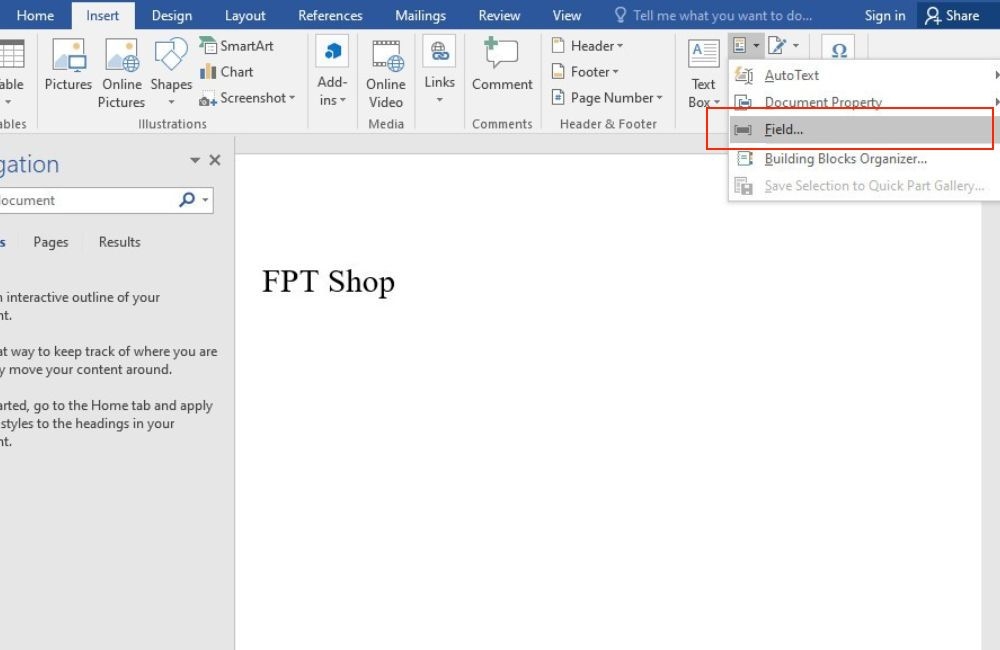Switch to the Review tab
Viewport: 1000px width, 650px height.
(x=499, y=15)
